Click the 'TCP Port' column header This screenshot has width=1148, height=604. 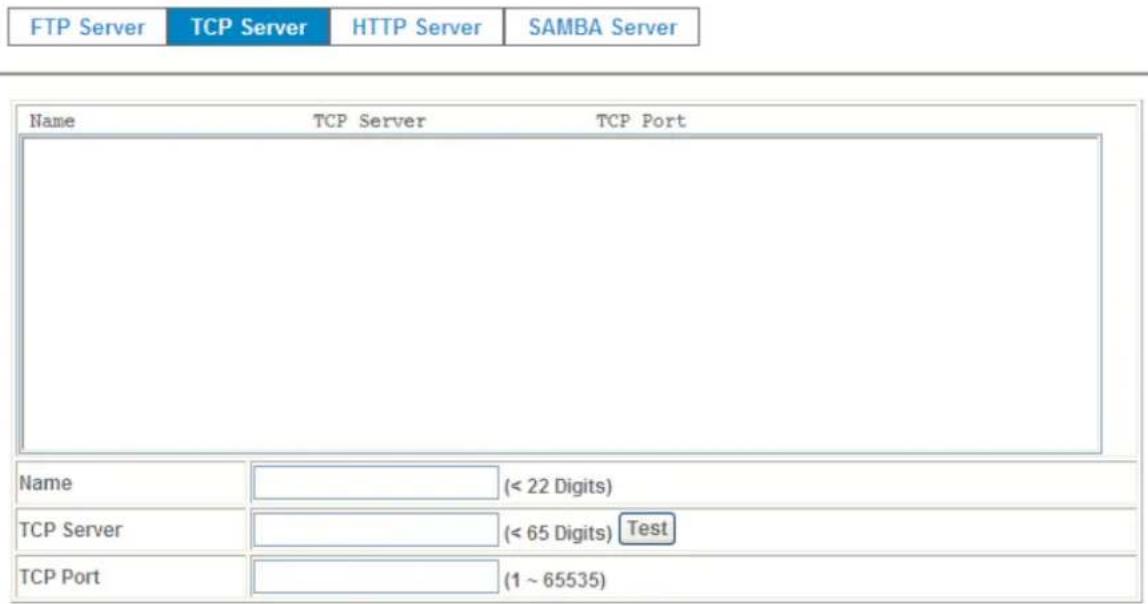tap(641, 121)
